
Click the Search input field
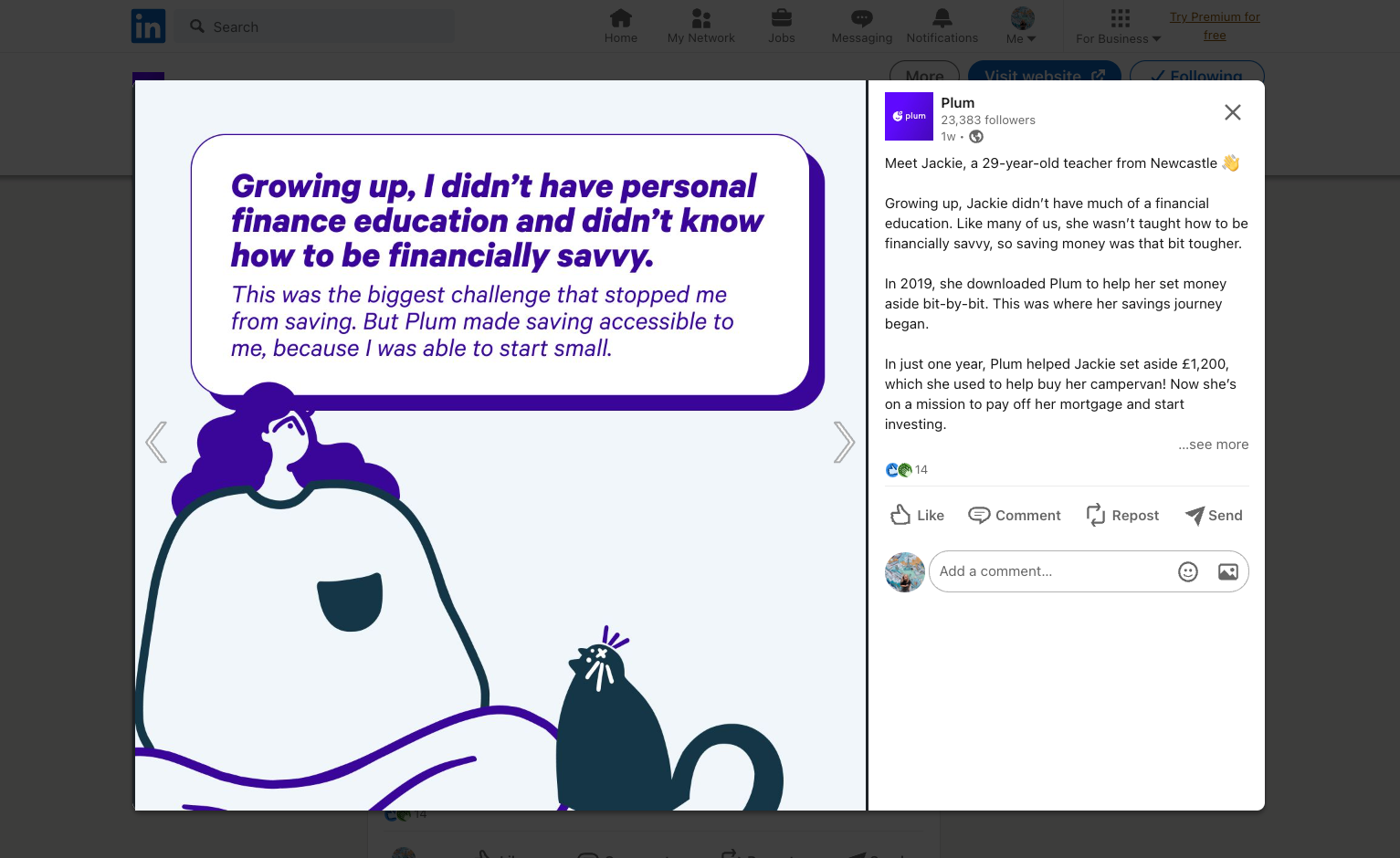tap(315, 26)
